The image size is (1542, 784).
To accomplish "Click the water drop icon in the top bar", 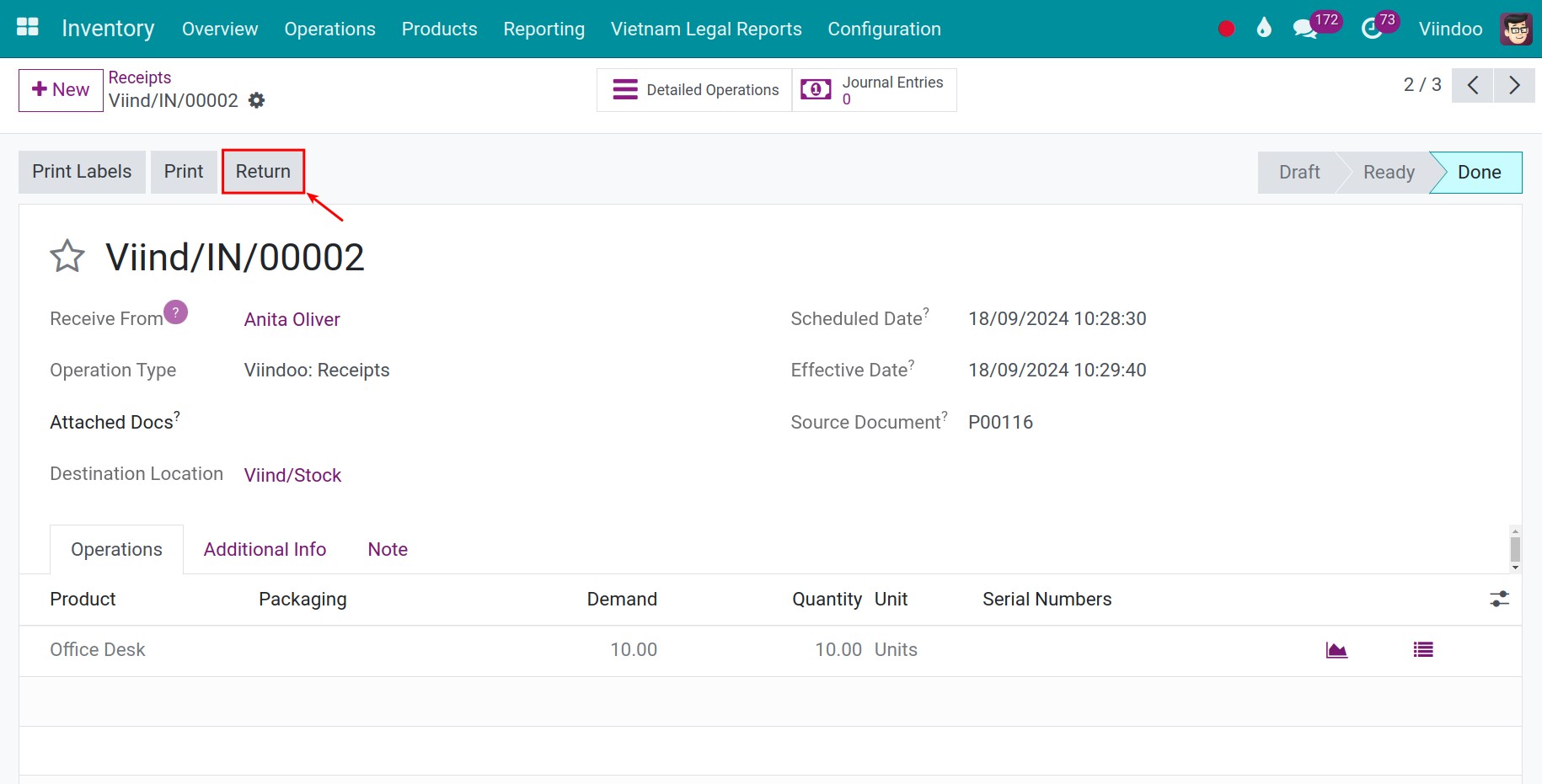I will click(x=1263, y=28).
